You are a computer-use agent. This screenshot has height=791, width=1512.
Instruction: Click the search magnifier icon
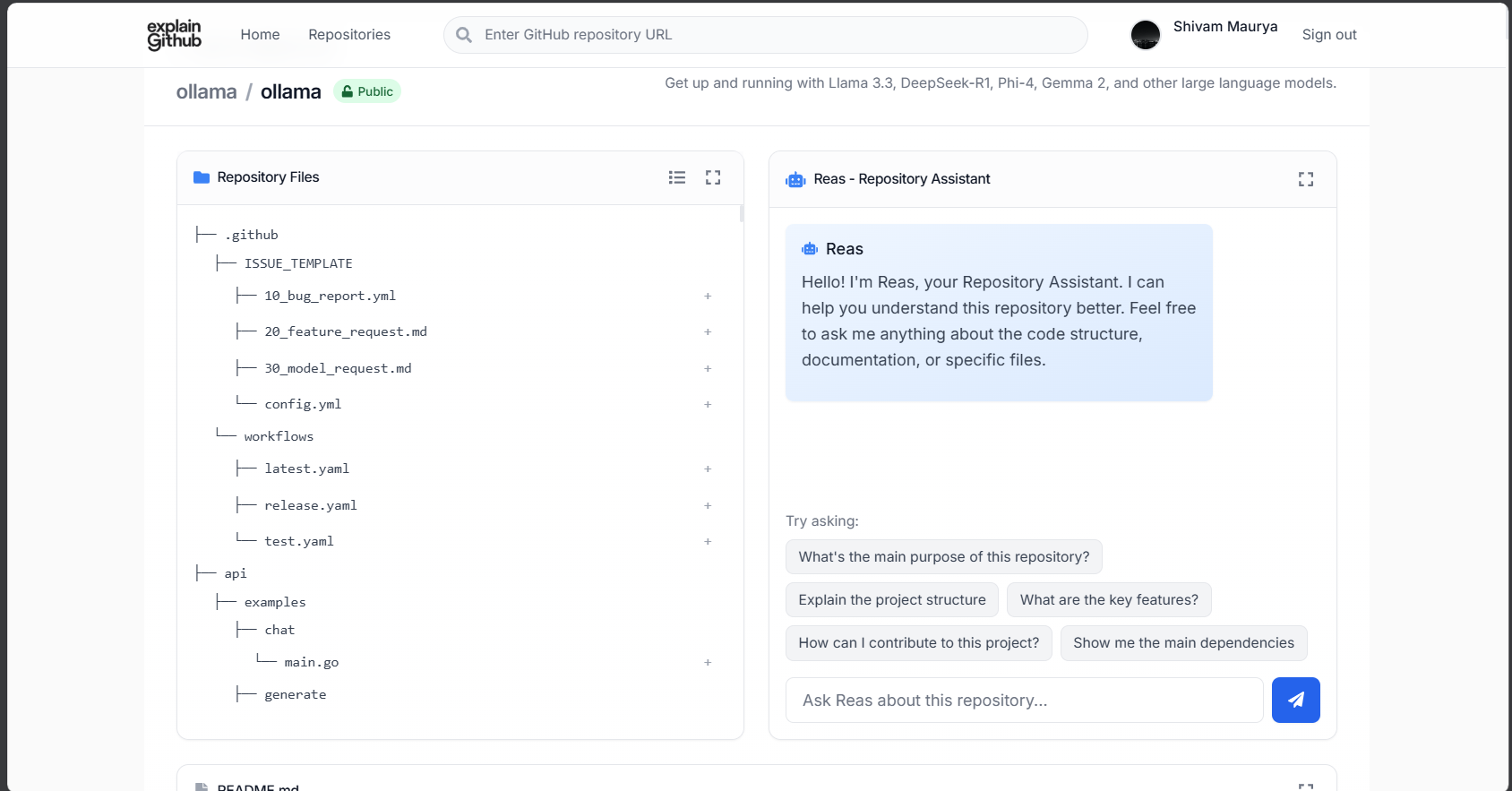[x=464, y=35]
